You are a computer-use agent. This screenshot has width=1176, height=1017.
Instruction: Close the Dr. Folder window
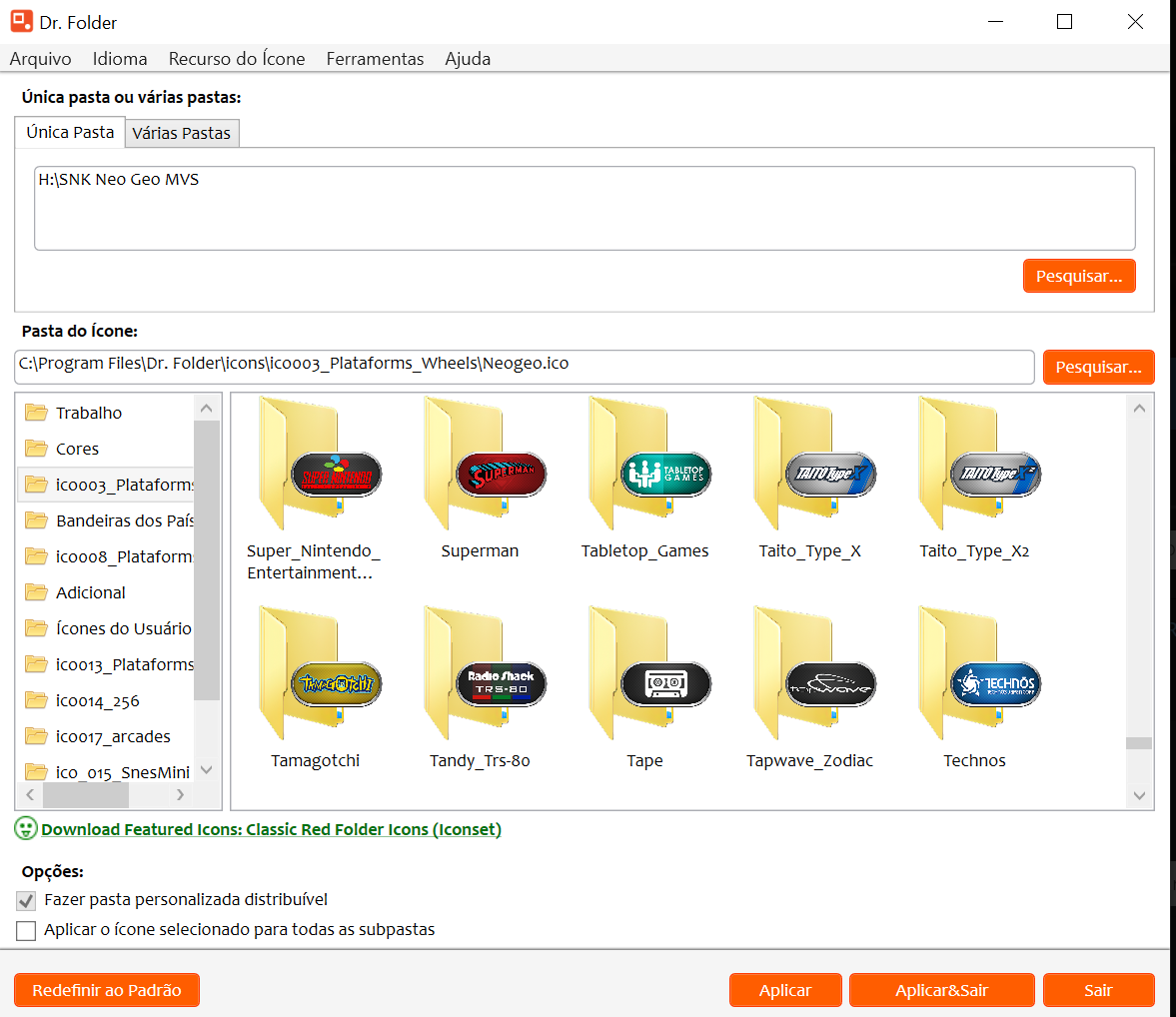[x=1135, y=22]
